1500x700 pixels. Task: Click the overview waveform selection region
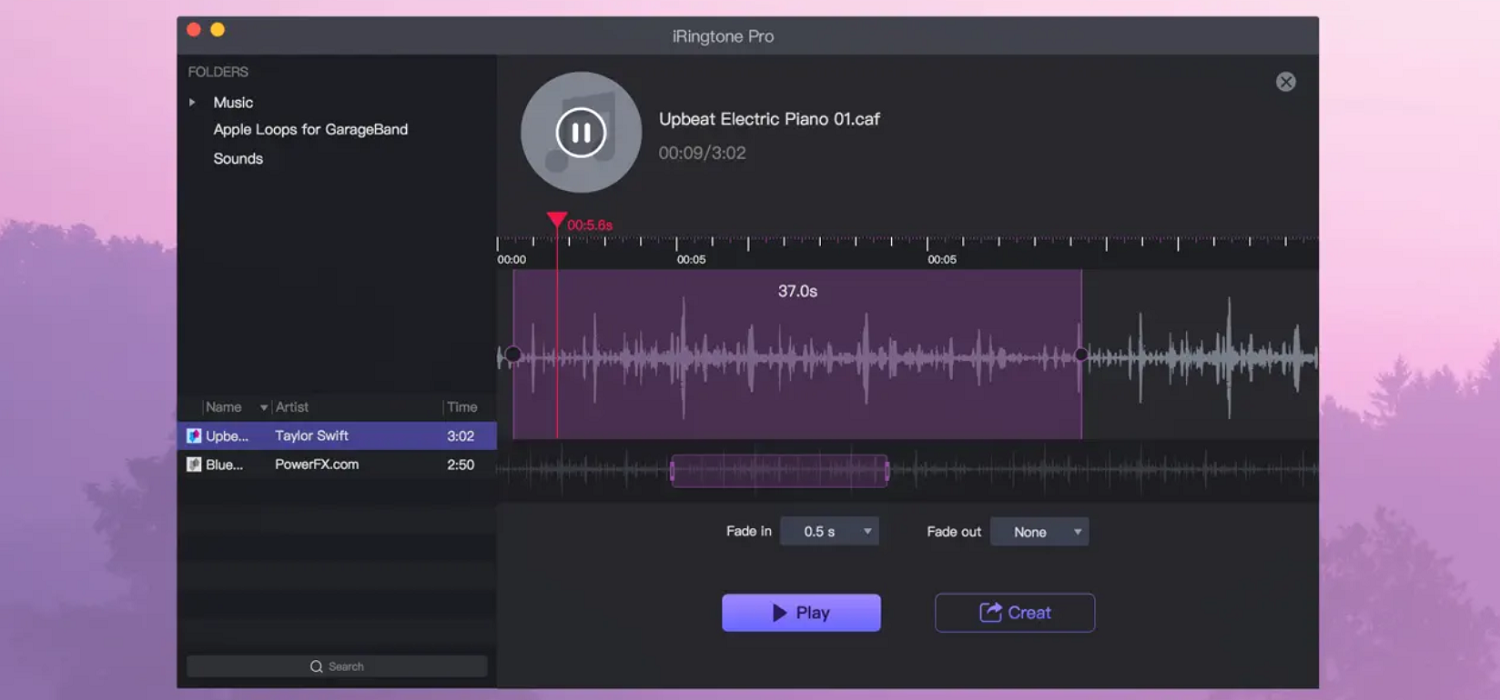(779, 471)
